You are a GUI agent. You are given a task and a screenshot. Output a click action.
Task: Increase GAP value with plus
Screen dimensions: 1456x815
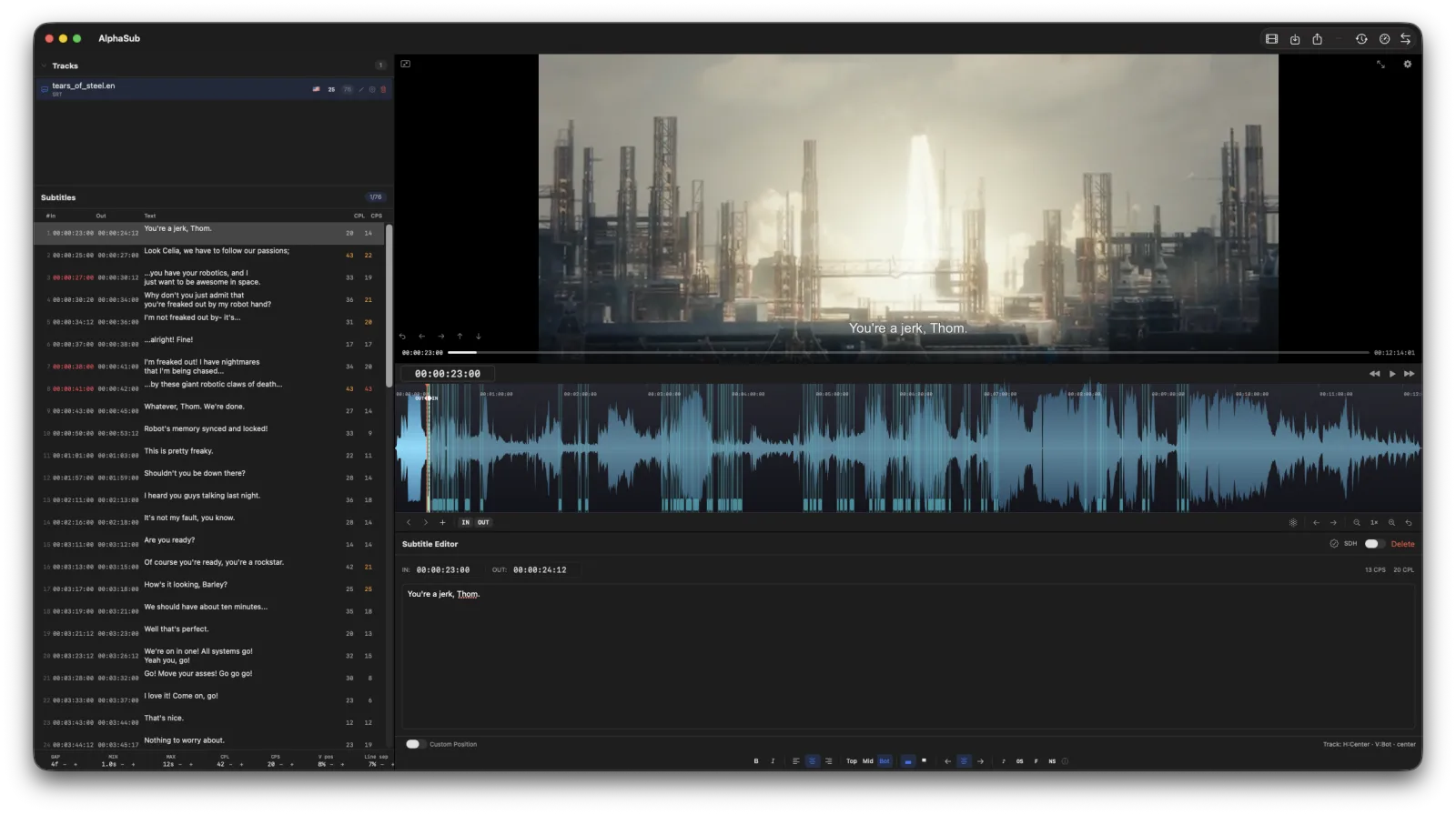click(x=76, y=764)
